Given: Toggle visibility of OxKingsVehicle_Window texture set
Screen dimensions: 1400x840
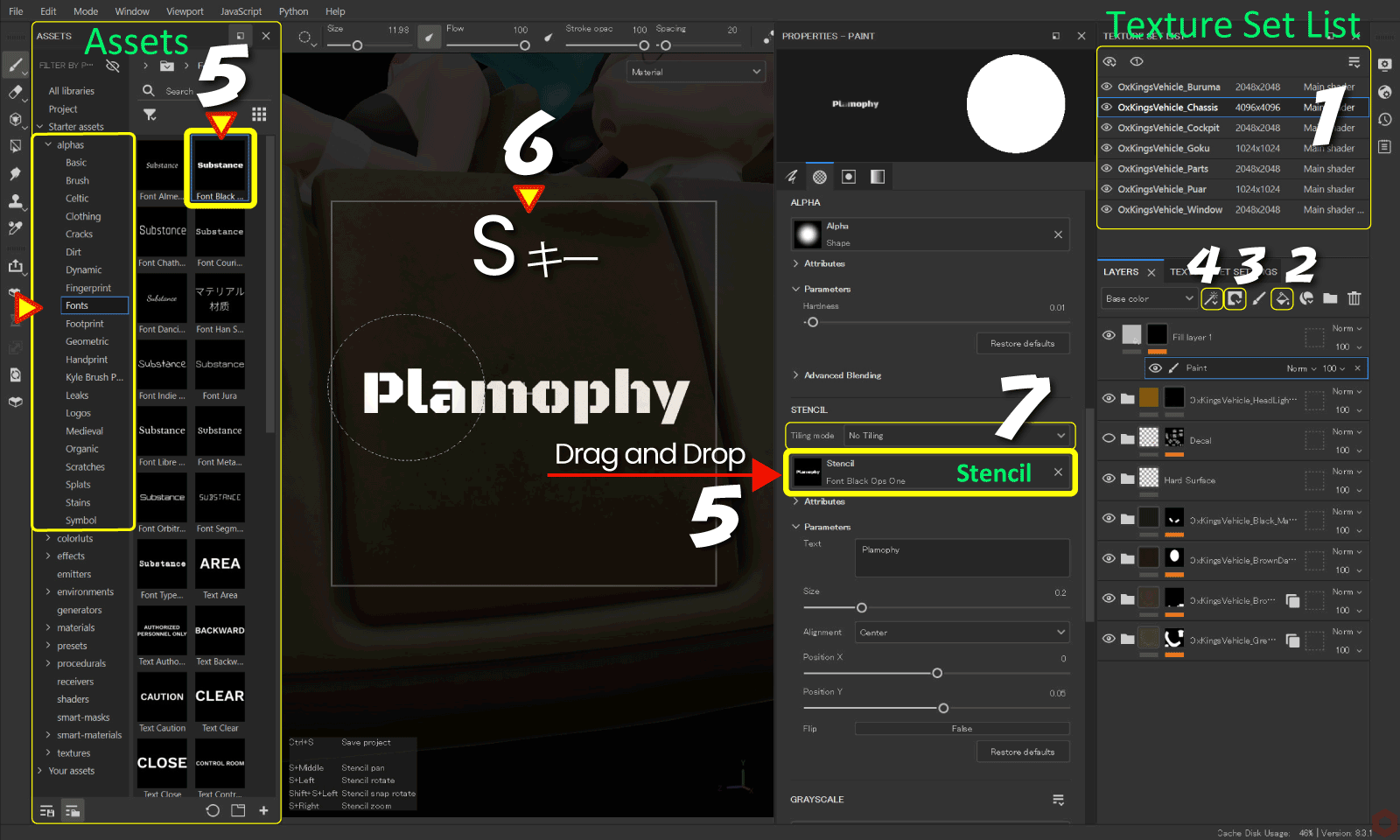Looking at the screenshot, I should click(x=1107, y=209).
